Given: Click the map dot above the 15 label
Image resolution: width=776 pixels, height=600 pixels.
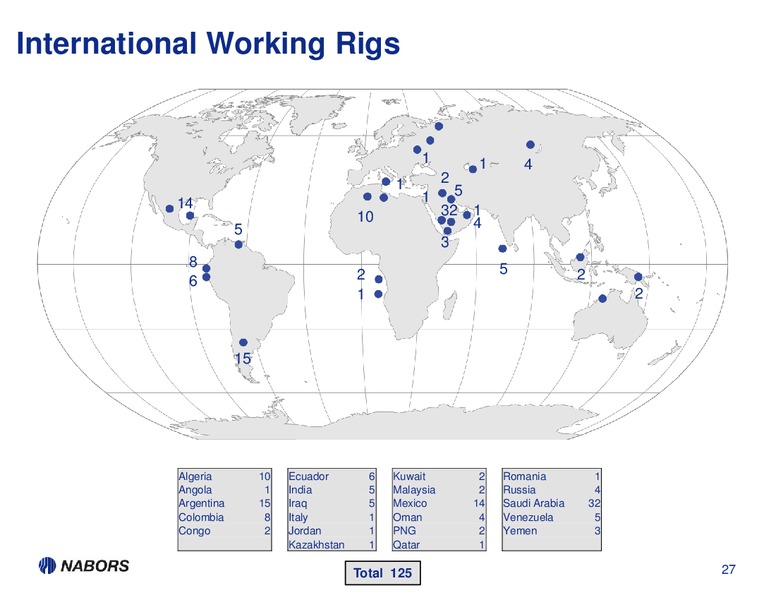Looking at the screenshot, I should tap(243, 343).
